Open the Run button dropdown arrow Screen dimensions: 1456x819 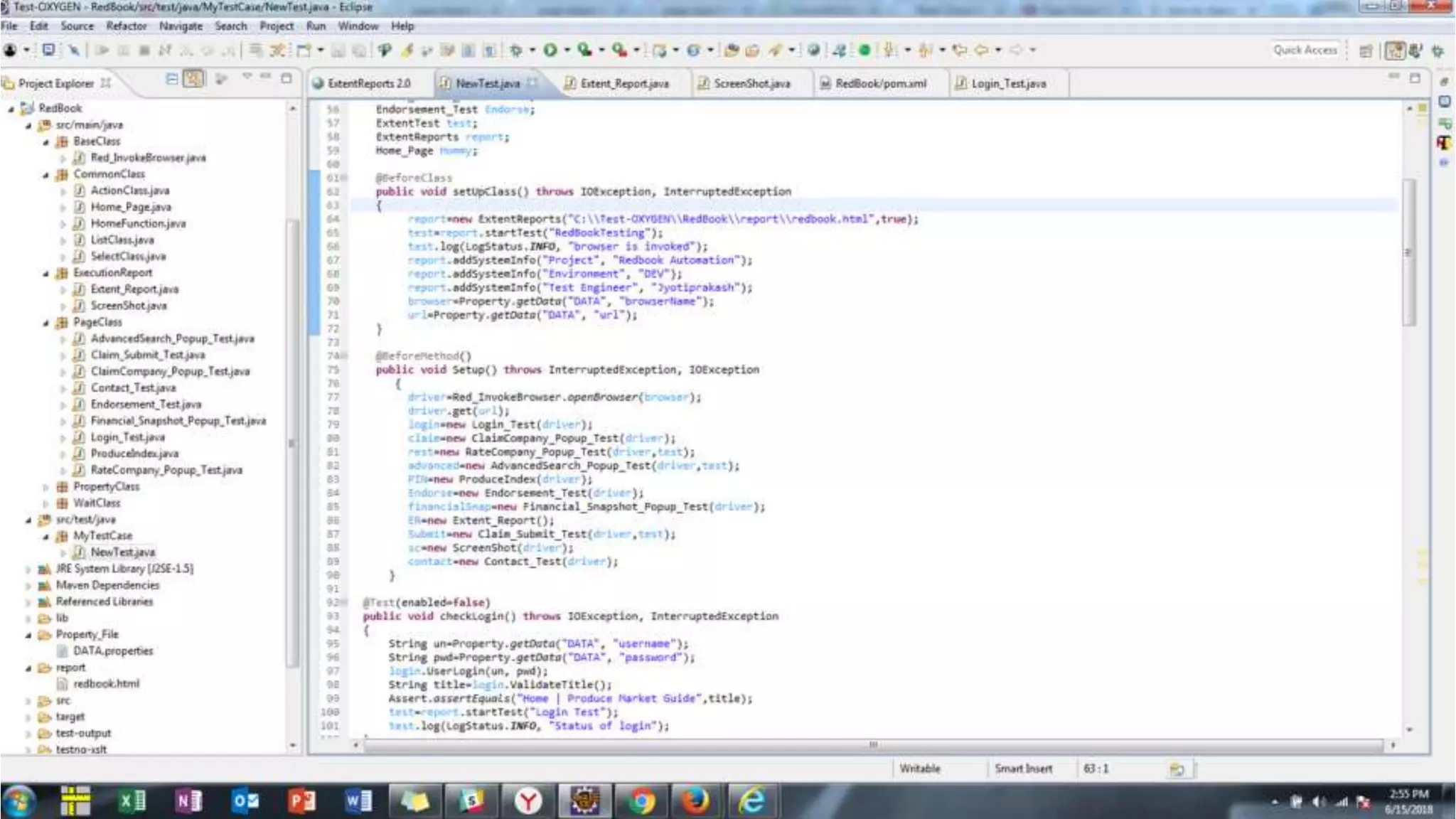(x=567, y=50)
